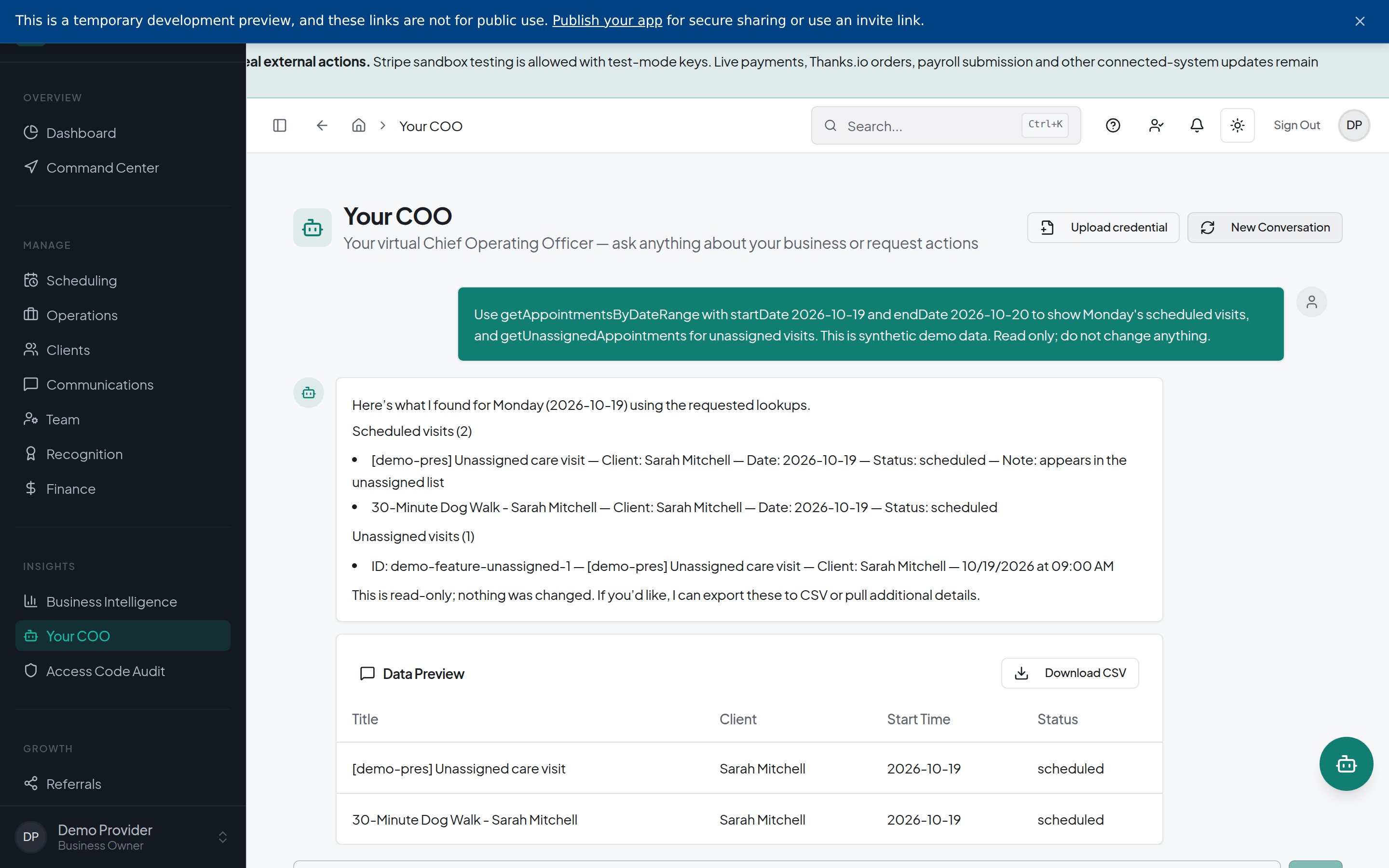
Task: Start a New Conversation
Action: click(1265, 228)
